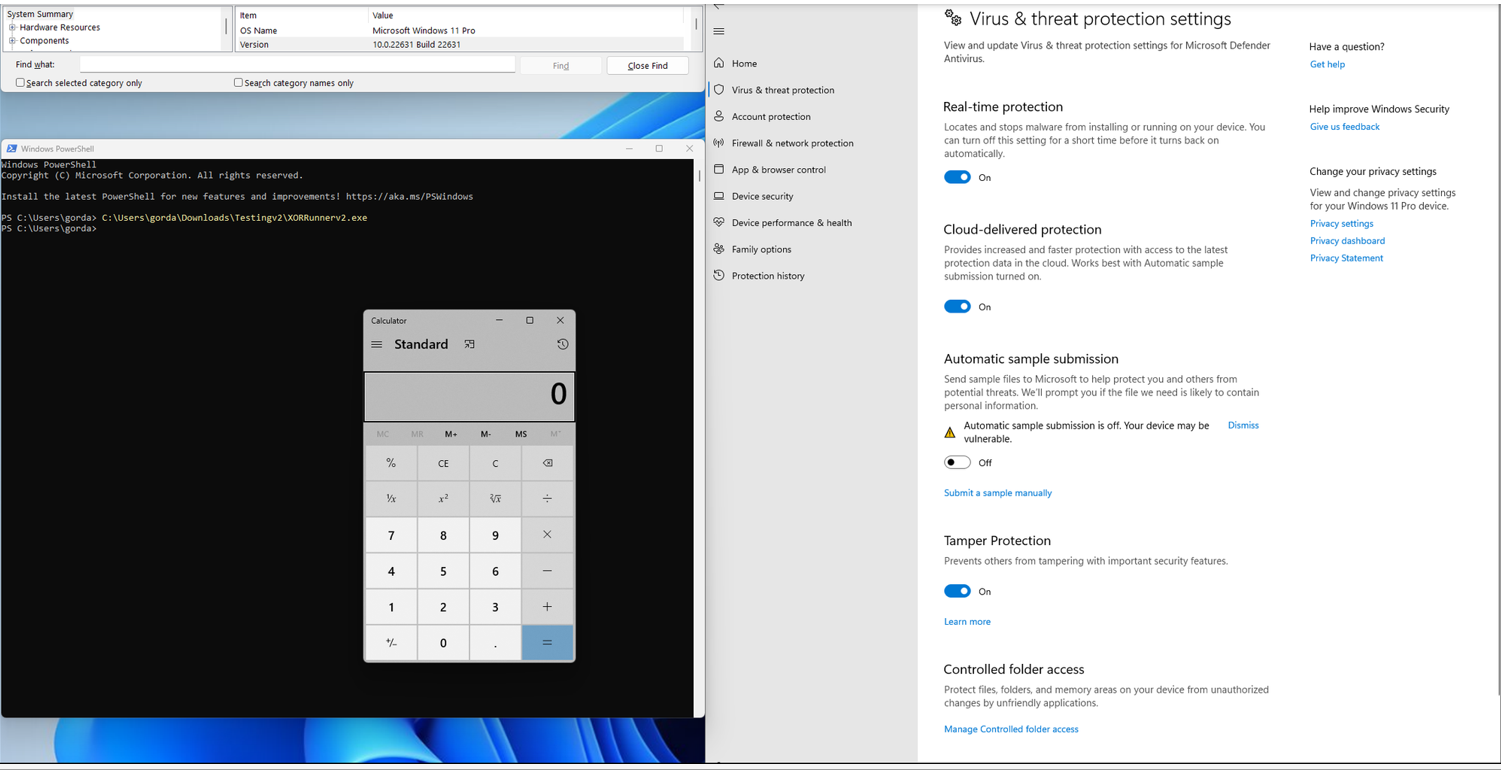Click the number 7 key
The width and height of the screenshot is (1501, 770).
pos(391,535)
